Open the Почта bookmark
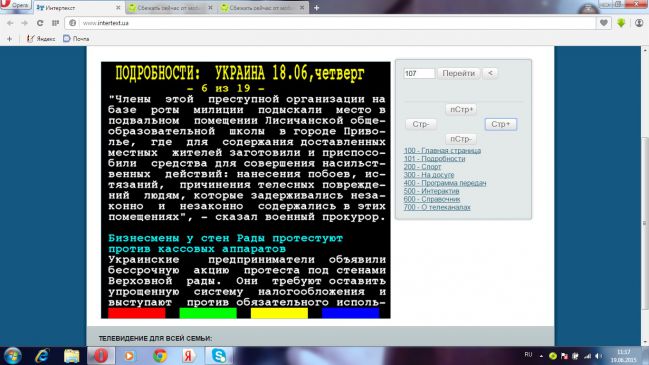 (x=76, y=39)
